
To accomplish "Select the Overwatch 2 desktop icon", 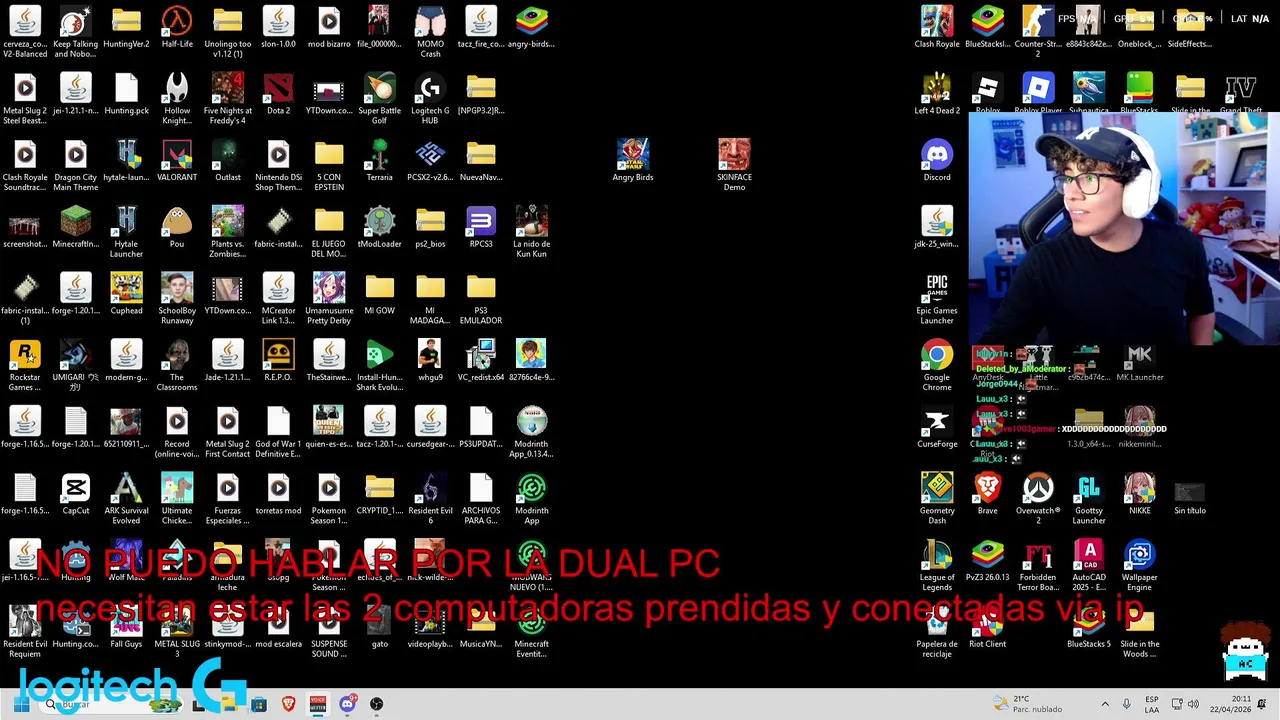I will click(x=1038, y=500).
